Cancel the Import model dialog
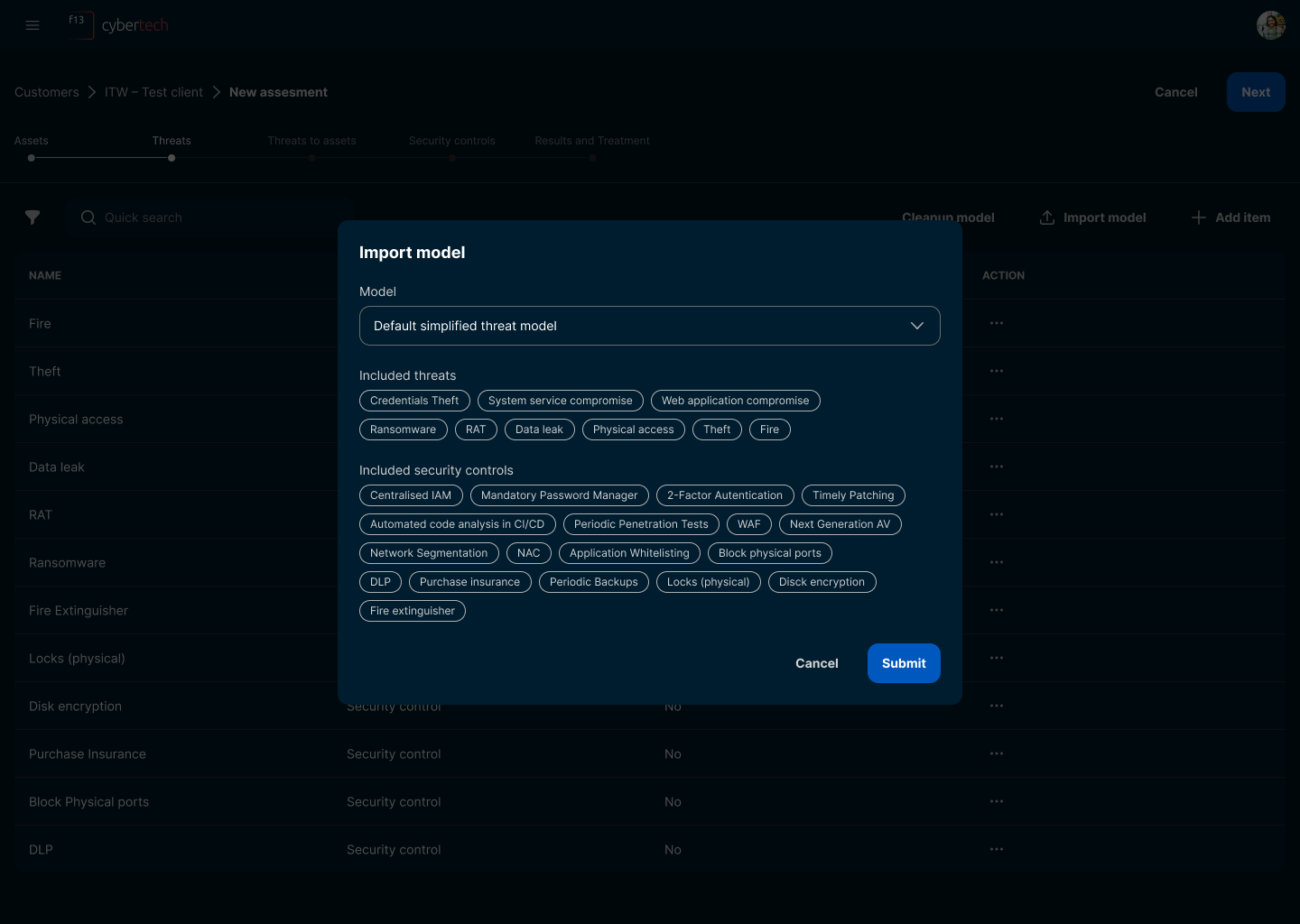 click(816, 663)
